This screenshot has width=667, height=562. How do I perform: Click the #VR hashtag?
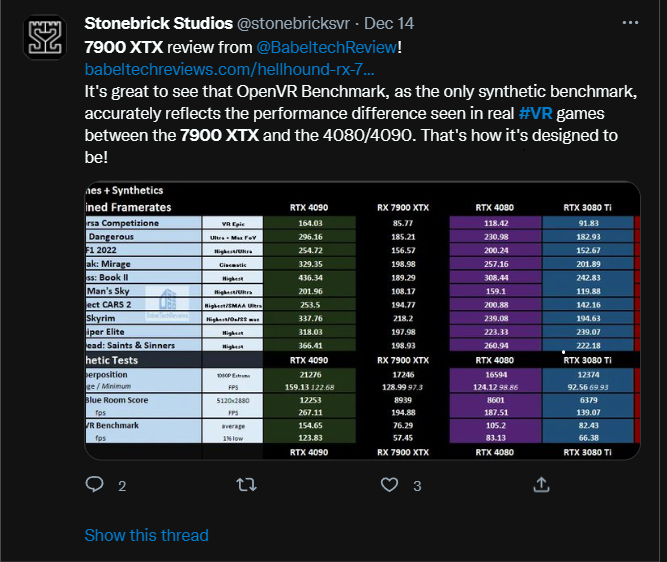tap(536, 114)
